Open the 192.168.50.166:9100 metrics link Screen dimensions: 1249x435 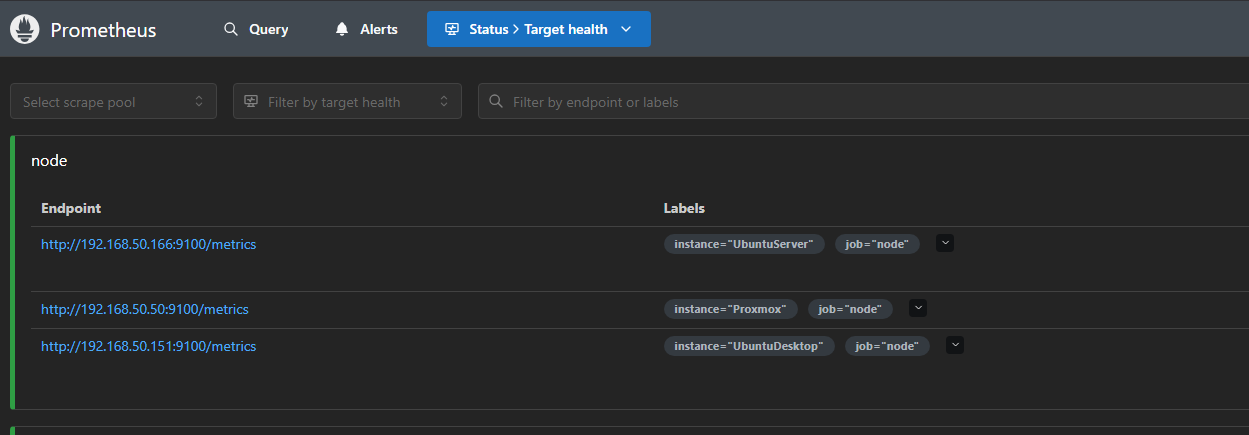(149, 244)
